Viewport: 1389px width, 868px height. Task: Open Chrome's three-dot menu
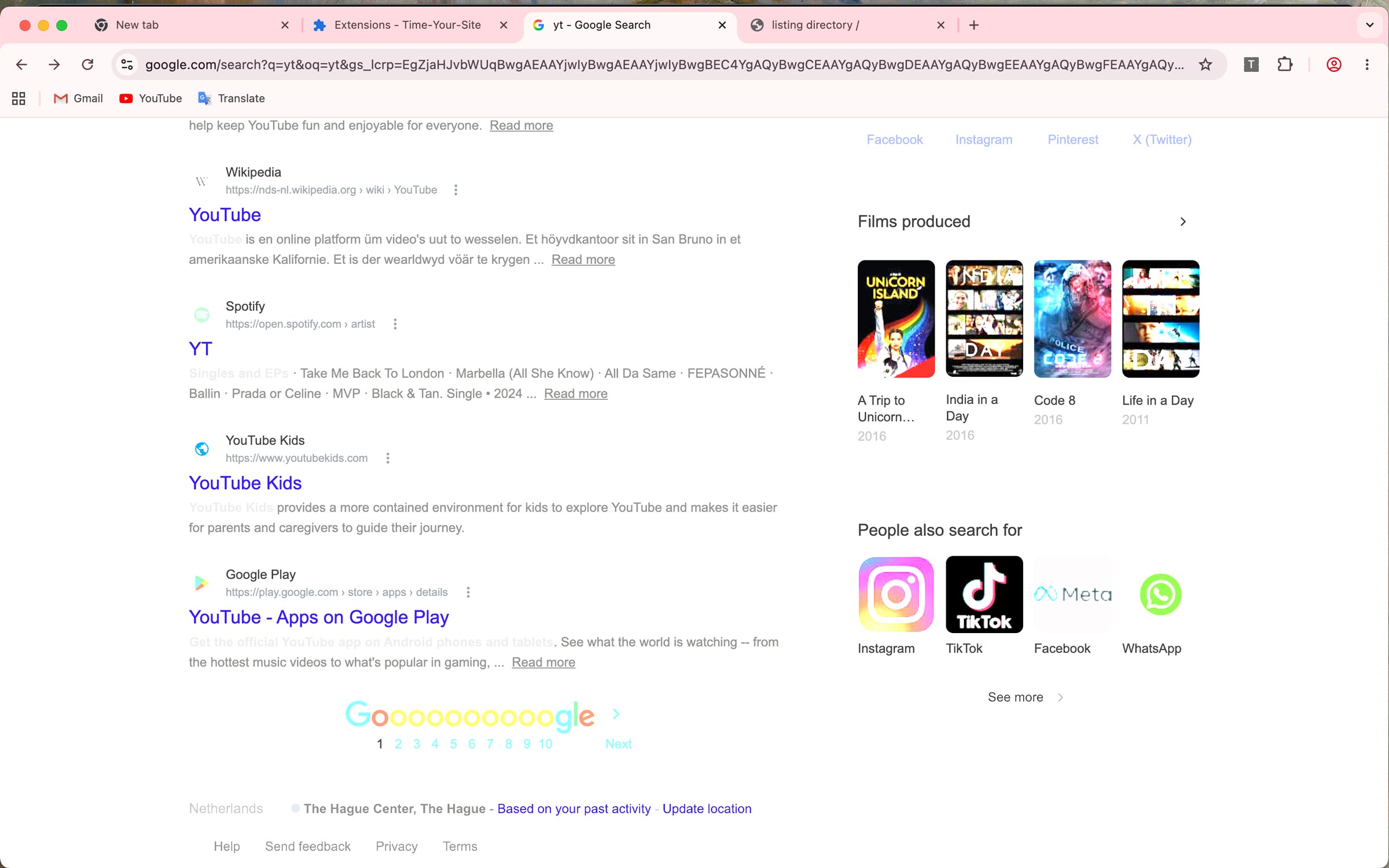click(x=1367, y=65)
